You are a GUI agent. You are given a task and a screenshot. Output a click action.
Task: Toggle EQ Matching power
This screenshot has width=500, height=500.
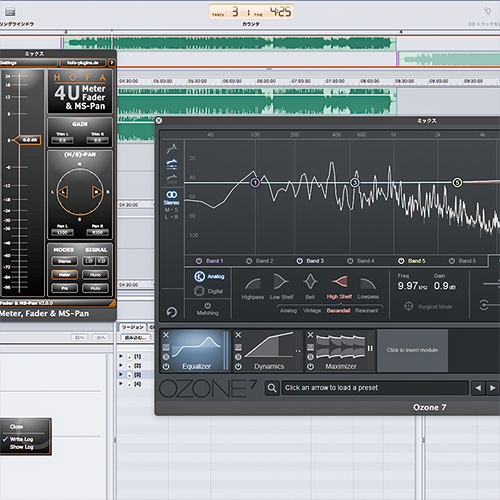tap(208, 305)
